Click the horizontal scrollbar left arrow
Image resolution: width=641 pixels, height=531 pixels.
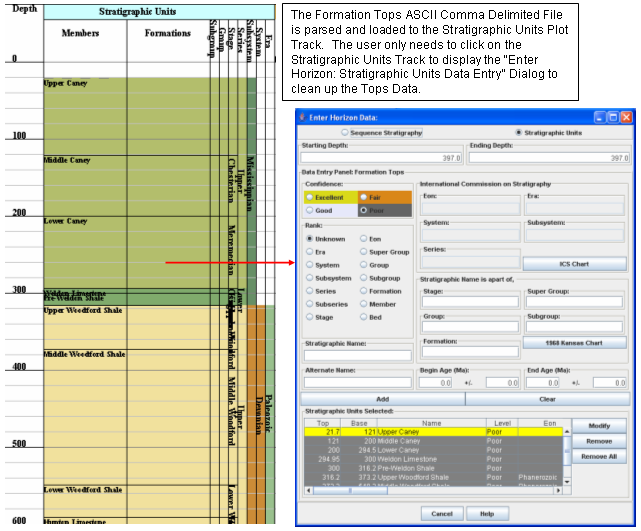[308, 490]
